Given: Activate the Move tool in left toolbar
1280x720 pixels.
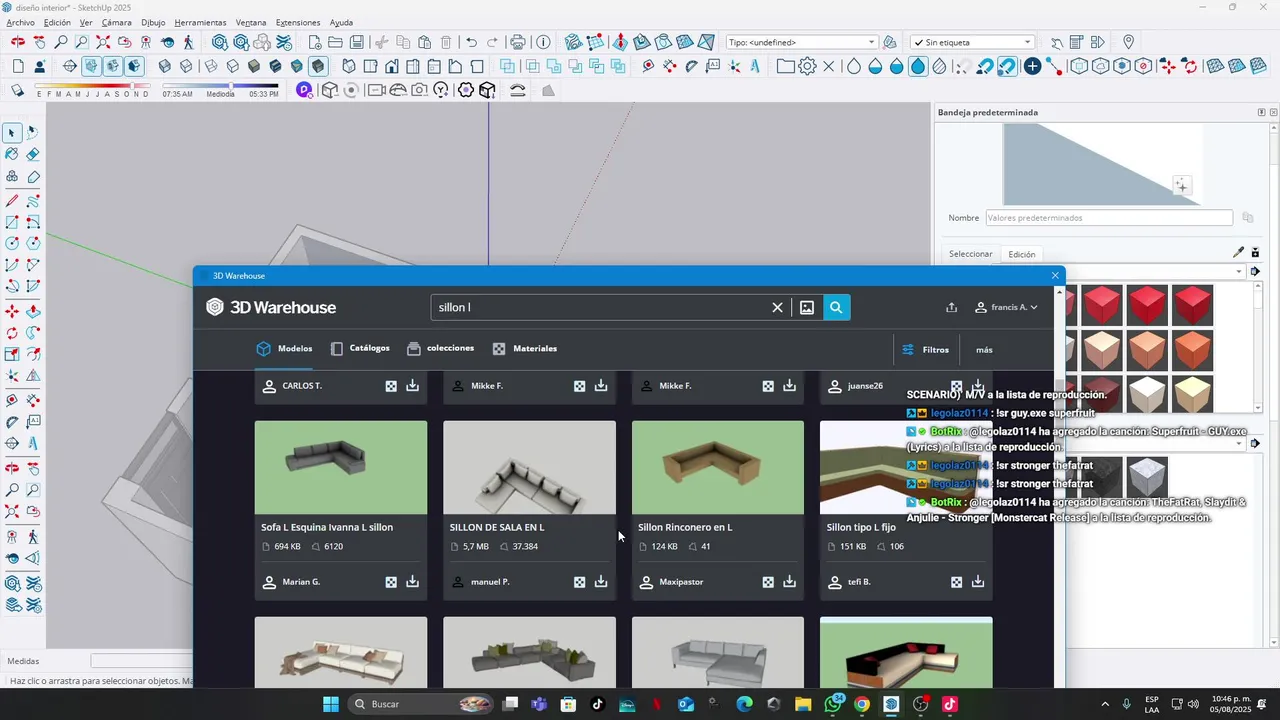Looking at the screenshot, I should (x=12, y=312).
